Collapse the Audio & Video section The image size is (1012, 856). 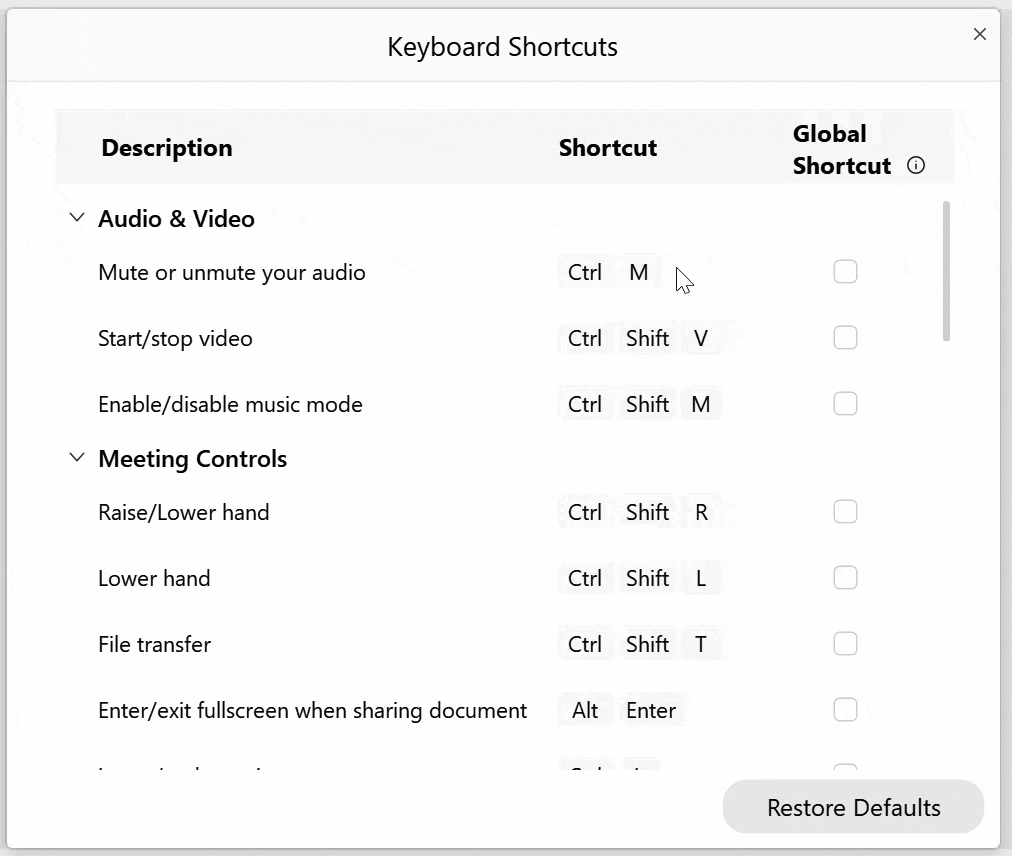[x=77, y=218]
